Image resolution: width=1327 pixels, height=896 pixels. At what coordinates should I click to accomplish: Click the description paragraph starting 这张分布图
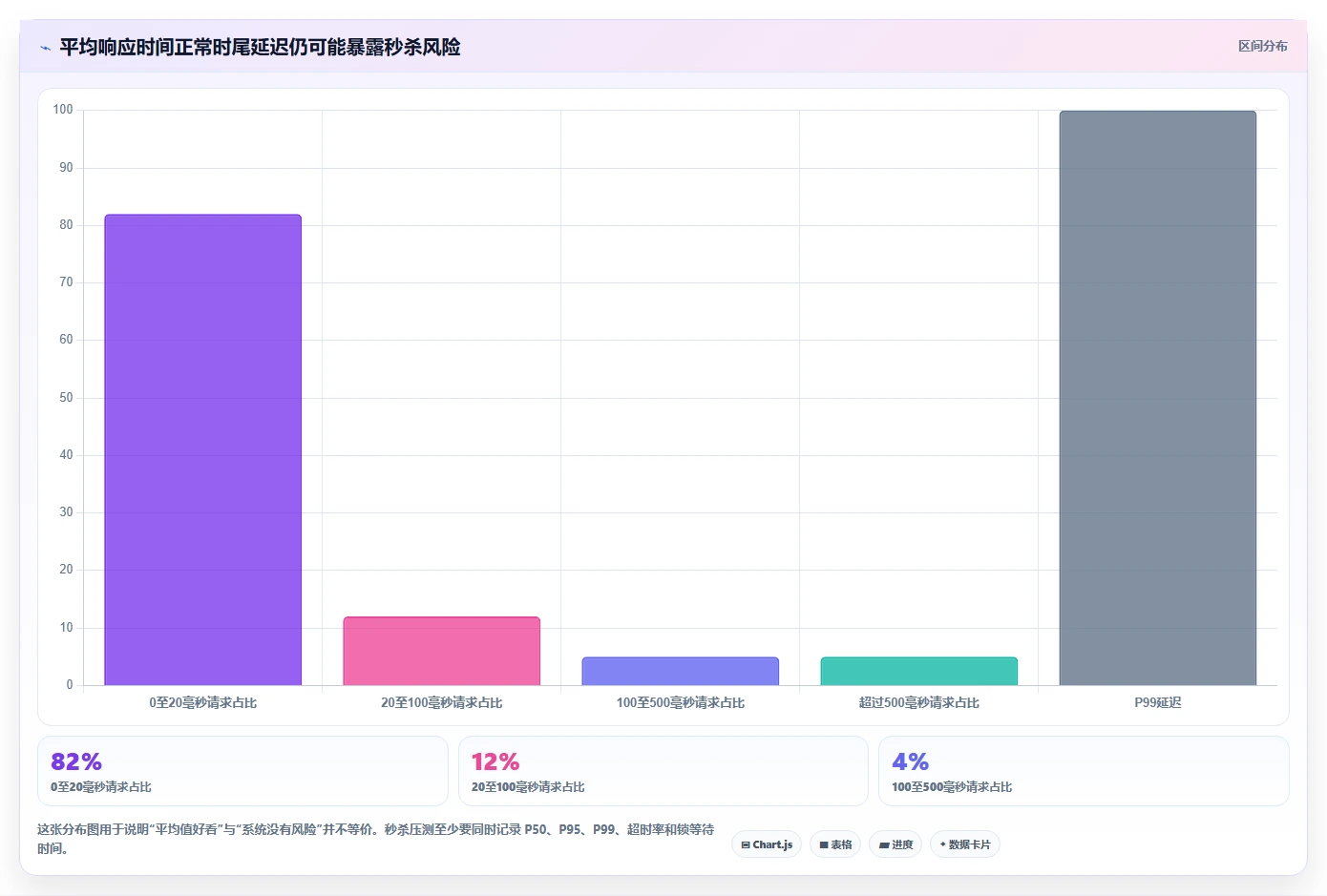[x=376, y=839]
